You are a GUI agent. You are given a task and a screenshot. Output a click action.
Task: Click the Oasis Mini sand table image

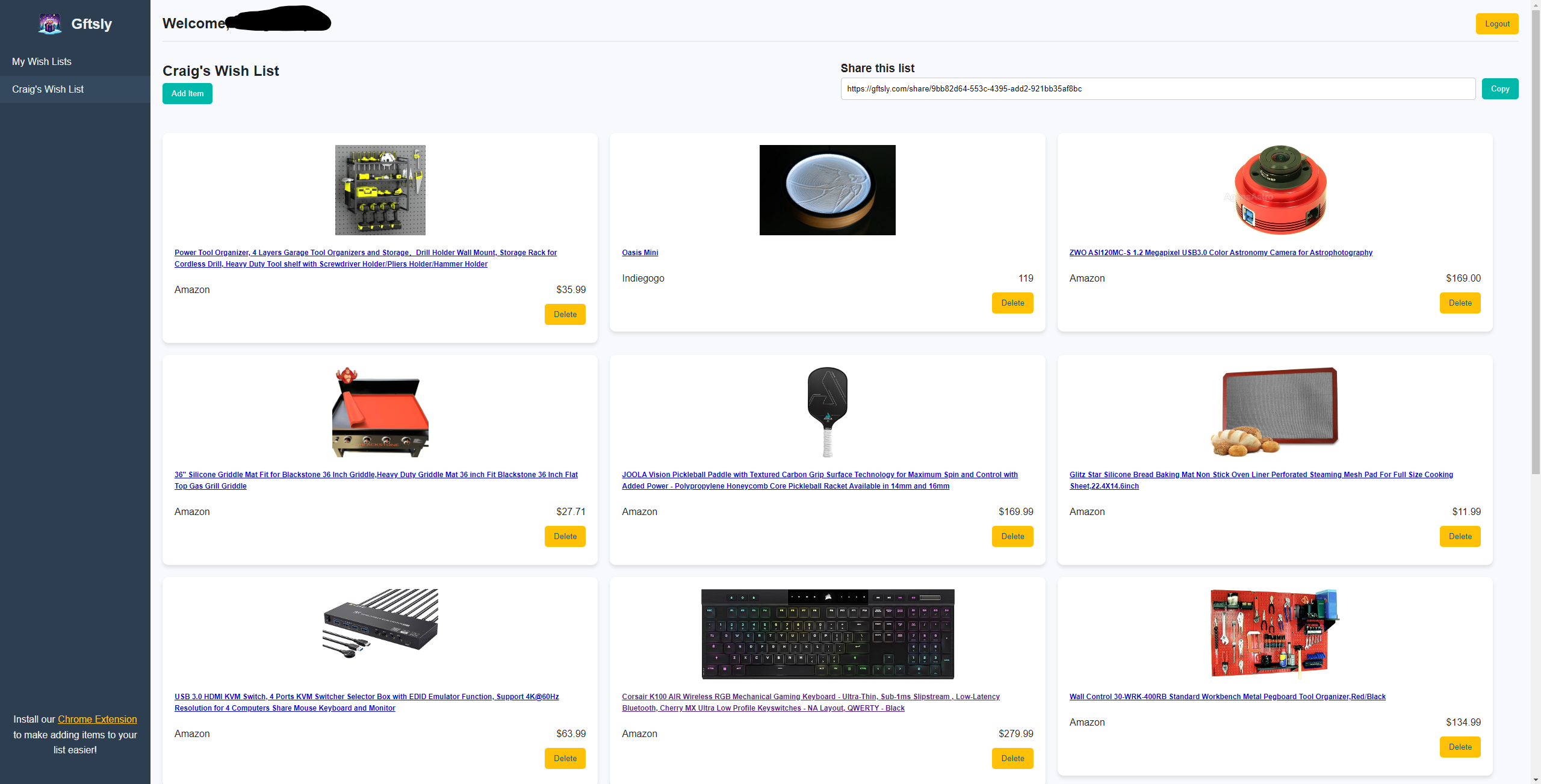(827, 190)
